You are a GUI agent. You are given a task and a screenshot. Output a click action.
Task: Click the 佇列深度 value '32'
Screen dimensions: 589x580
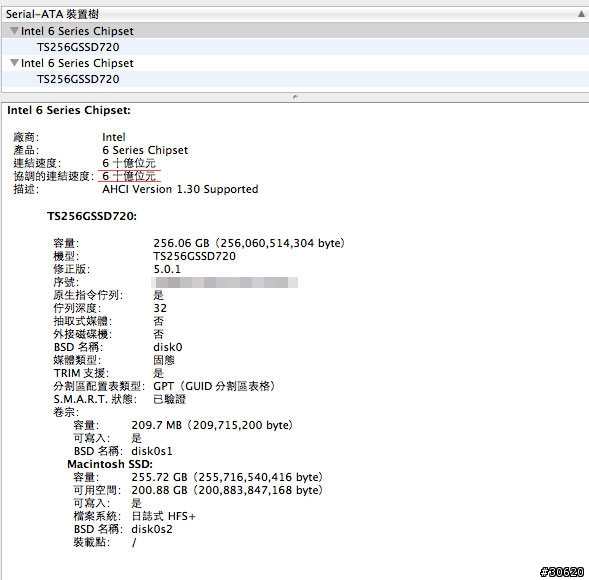coord(160,308)
